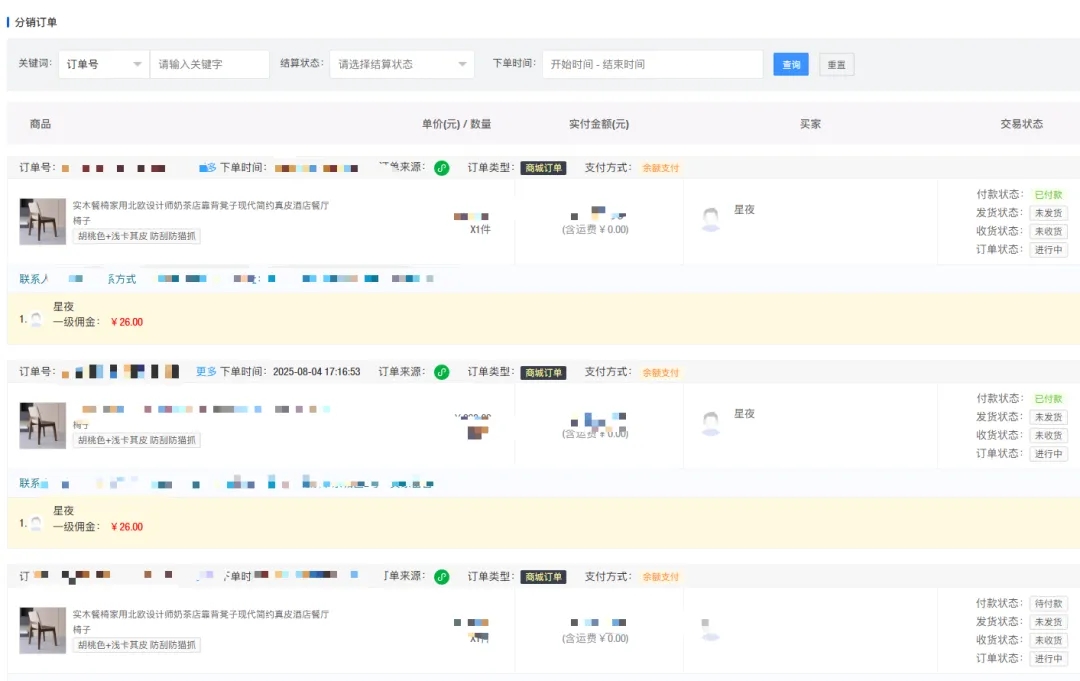The width and height of the screenshot is (1080, 681).
Task: Click the Douyin order source icon in the third order
Action: pyautogui.click(x=441, y=577)
